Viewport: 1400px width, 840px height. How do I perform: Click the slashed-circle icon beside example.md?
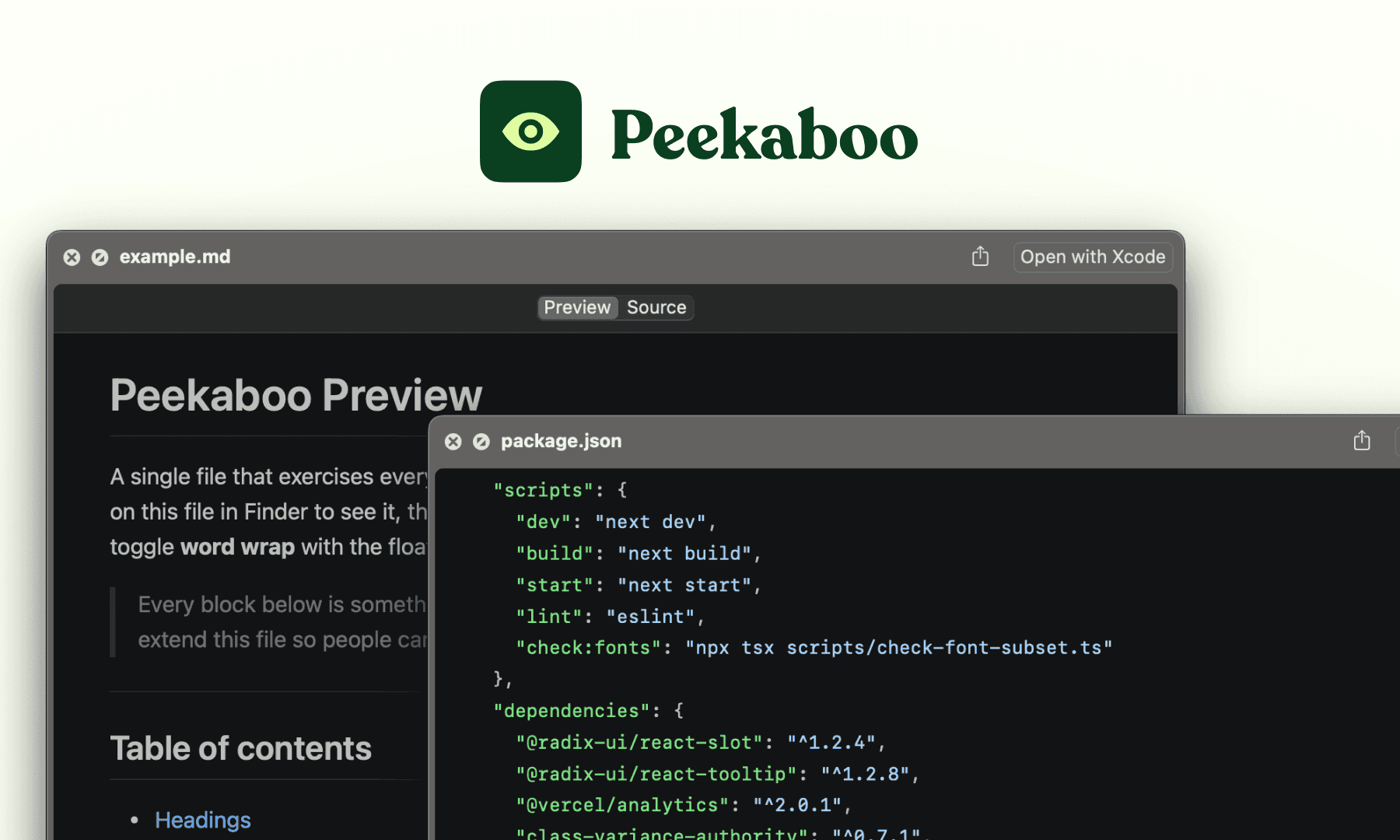pyautogui.click(x=100, y=257)
